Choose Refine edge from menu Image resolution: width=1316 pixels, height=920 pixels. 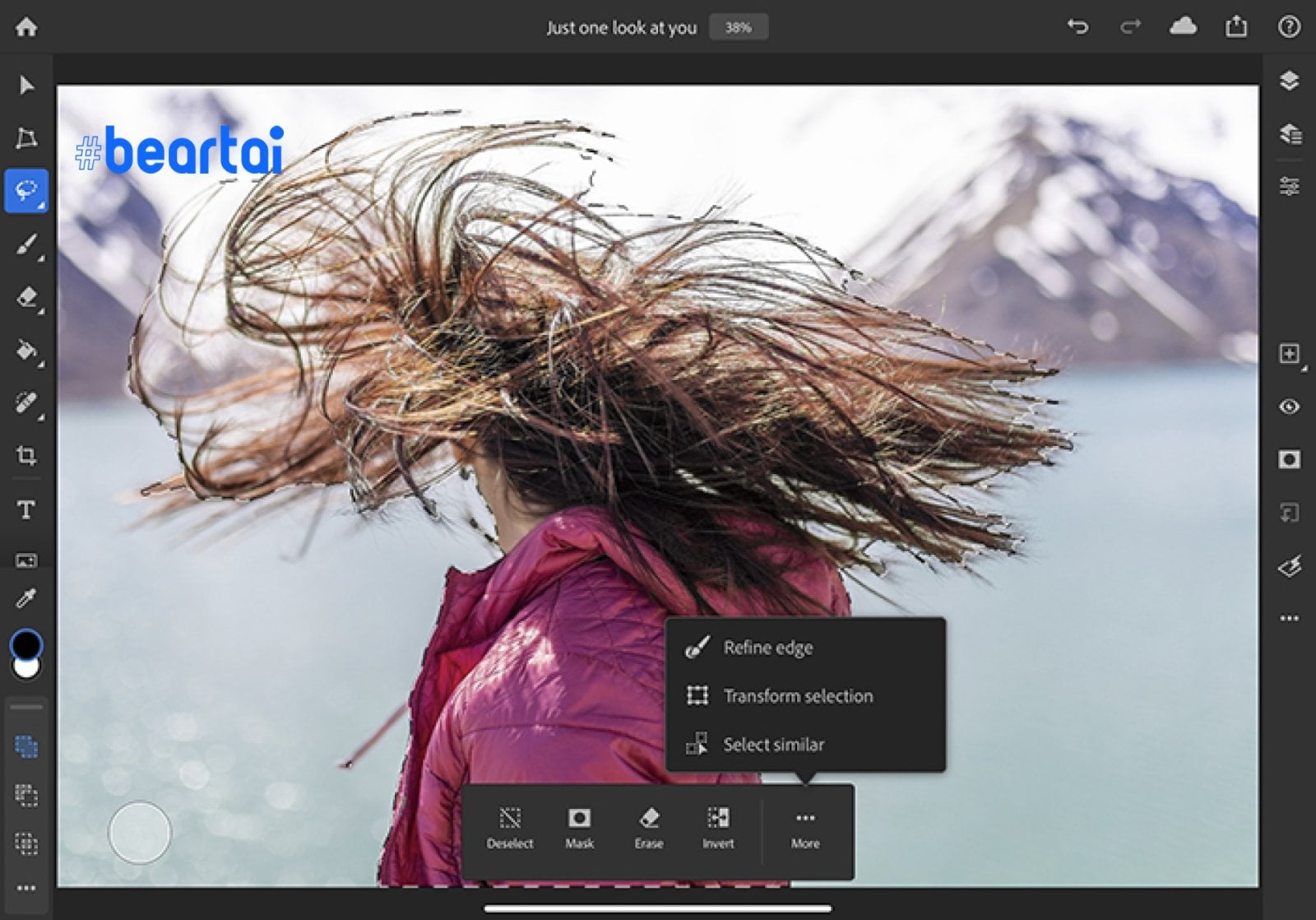767,648
